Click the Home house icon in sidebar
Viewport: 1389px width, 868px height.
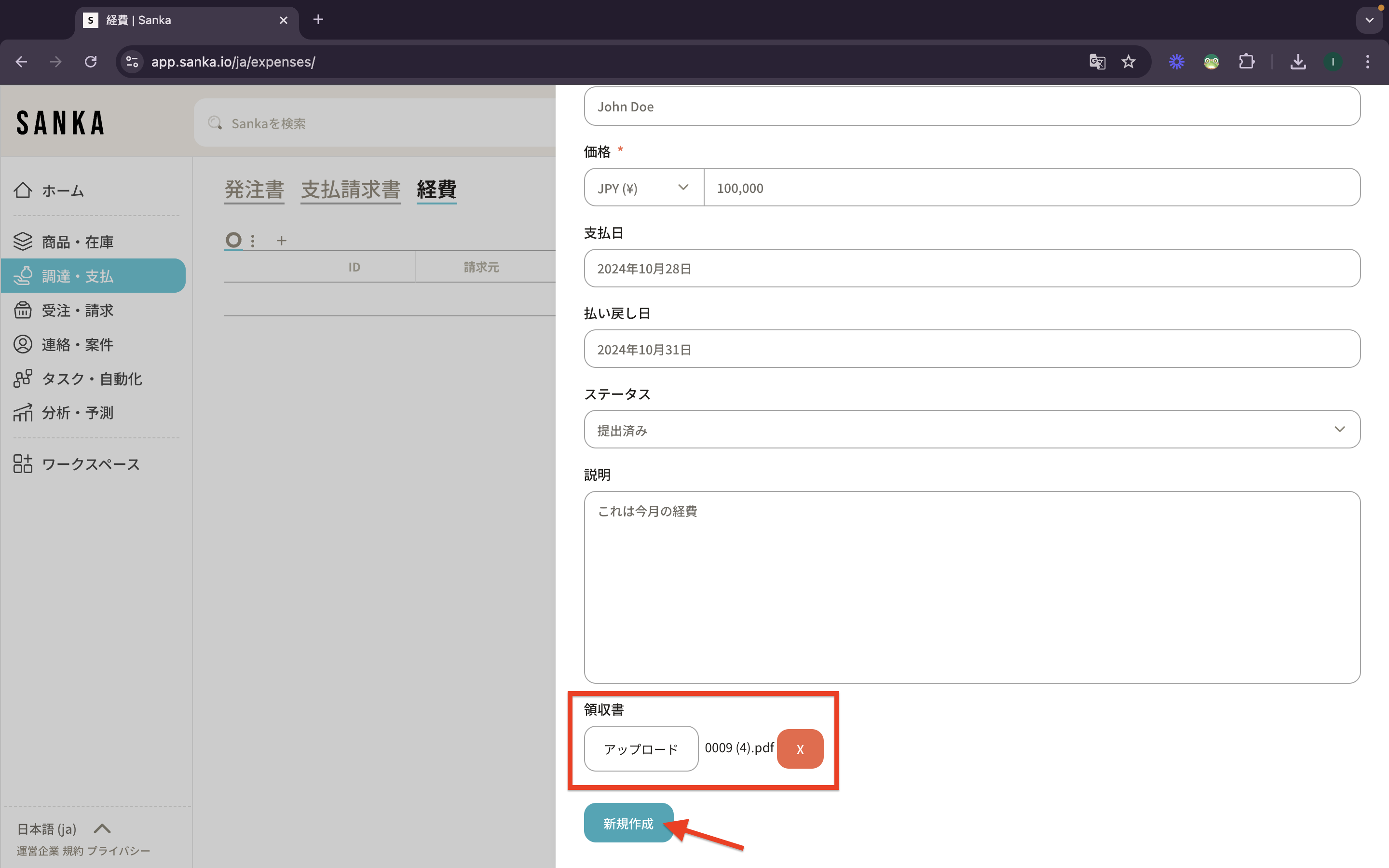point(23,190)
